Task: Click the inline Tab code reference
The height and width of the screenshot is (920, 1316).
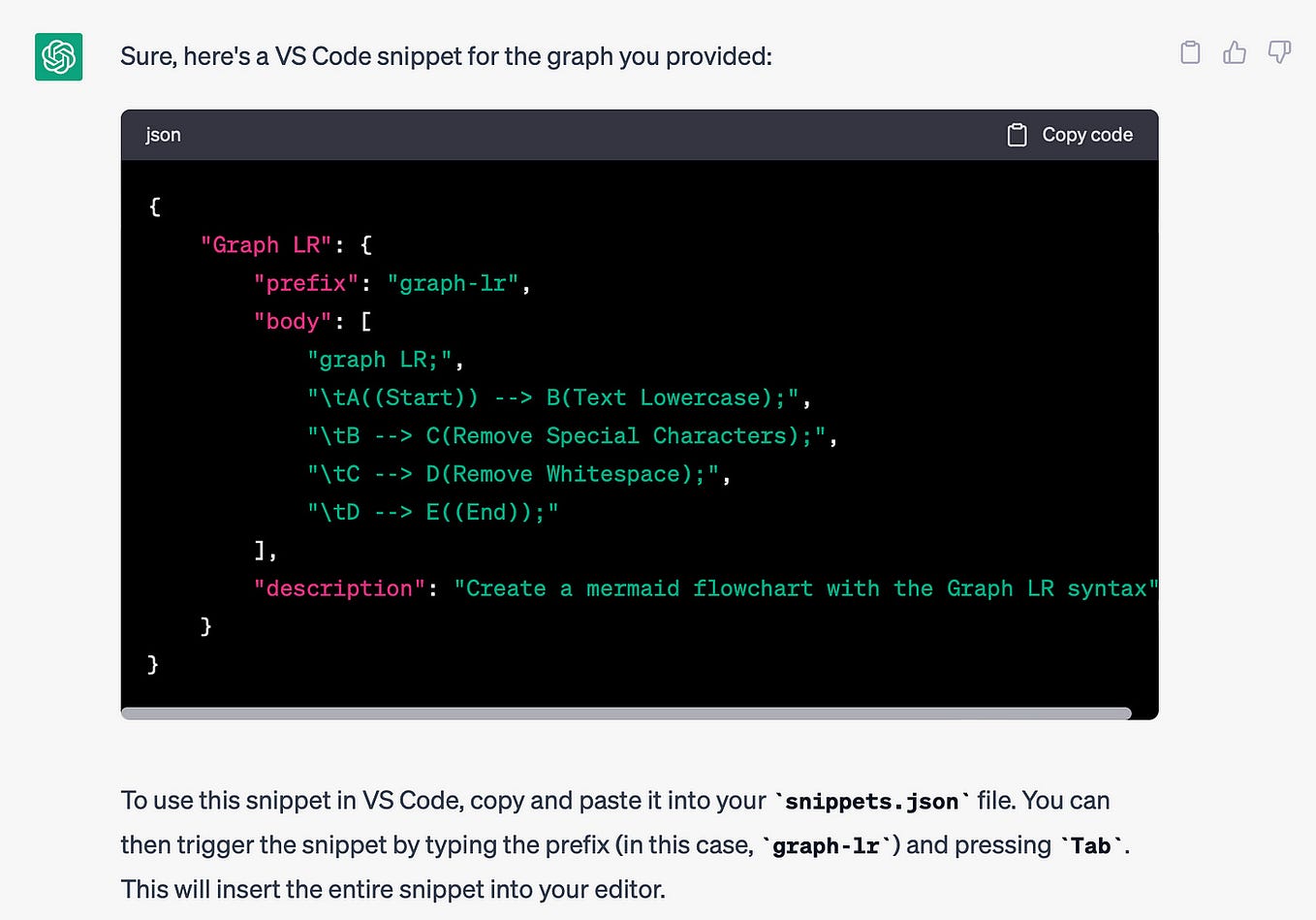Action: pos(1090,845)
